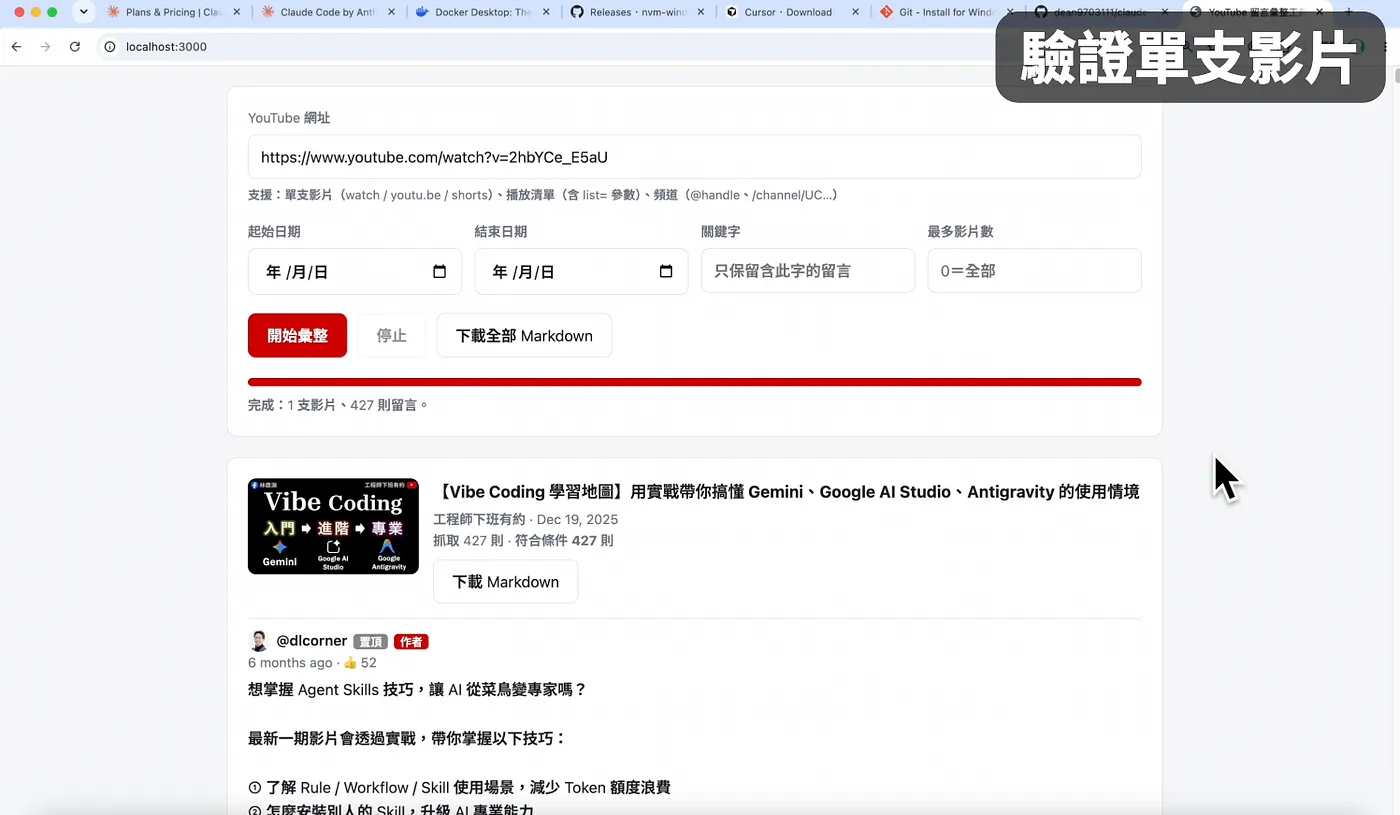Click the status text 完成：1 支影片、427 則留言

coord(338,405)
